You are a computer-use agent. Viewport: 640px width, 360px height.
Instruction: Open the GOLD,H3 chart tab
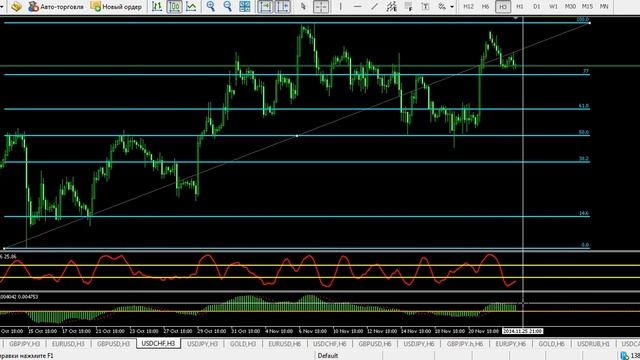[x=243, y=344]
